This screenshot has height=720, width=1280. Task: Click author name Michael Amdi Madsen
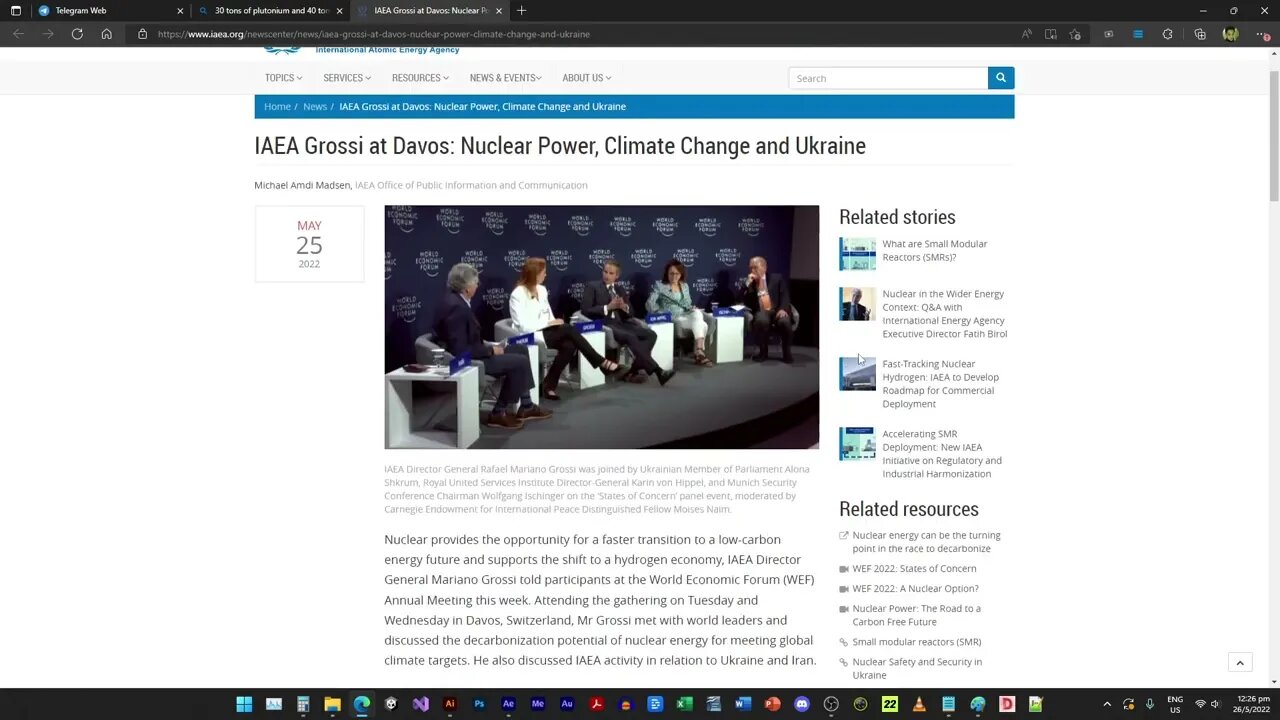pos(302,185)
